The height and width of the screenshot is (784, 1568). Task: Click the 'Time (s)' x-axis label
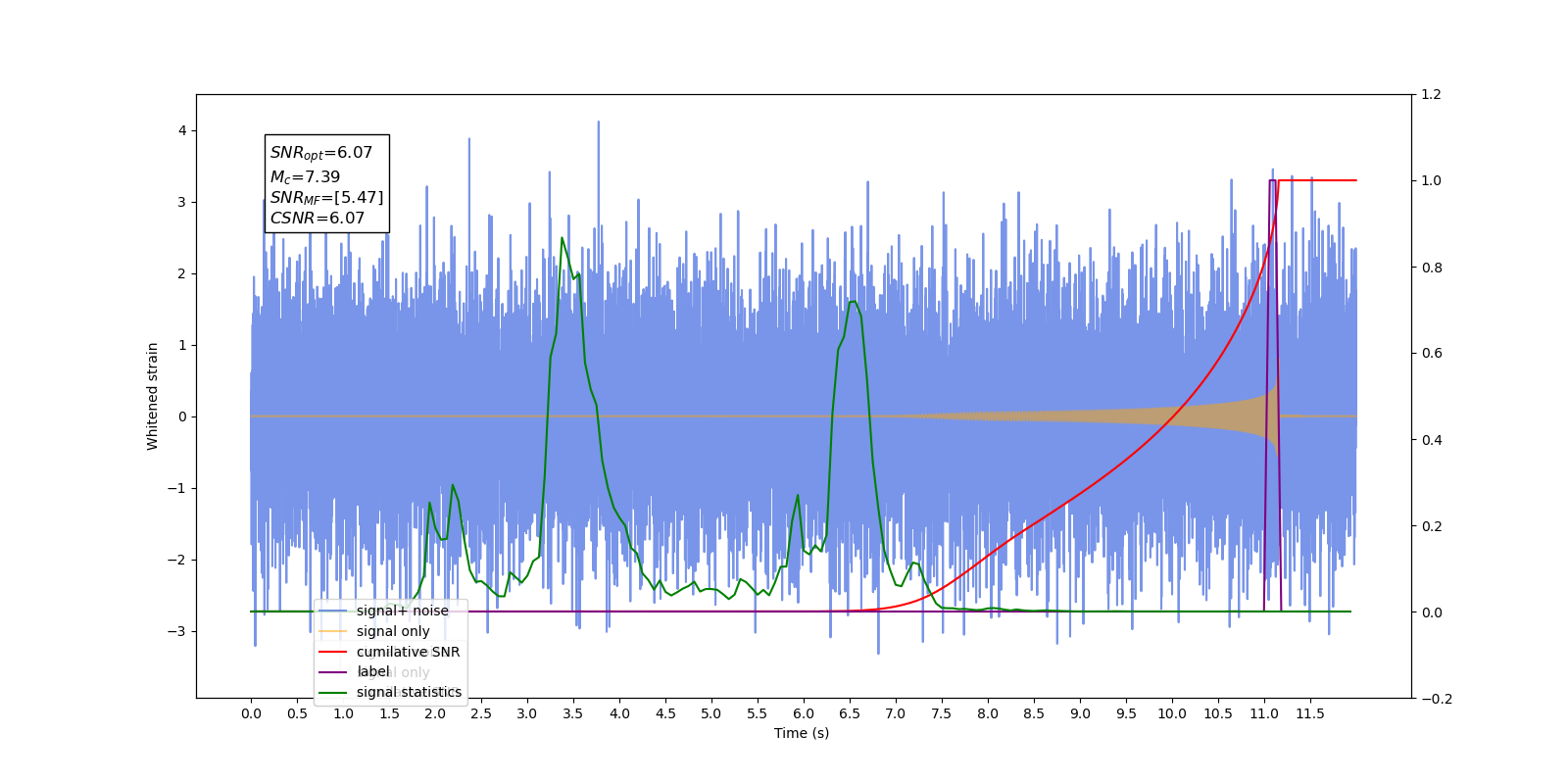pyautogui.click(x=802, y=733)
